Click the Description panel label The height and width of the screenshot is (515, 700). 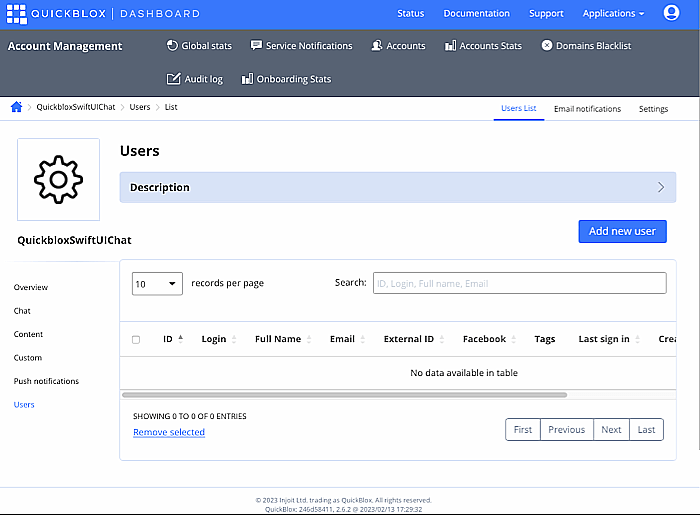160,187
